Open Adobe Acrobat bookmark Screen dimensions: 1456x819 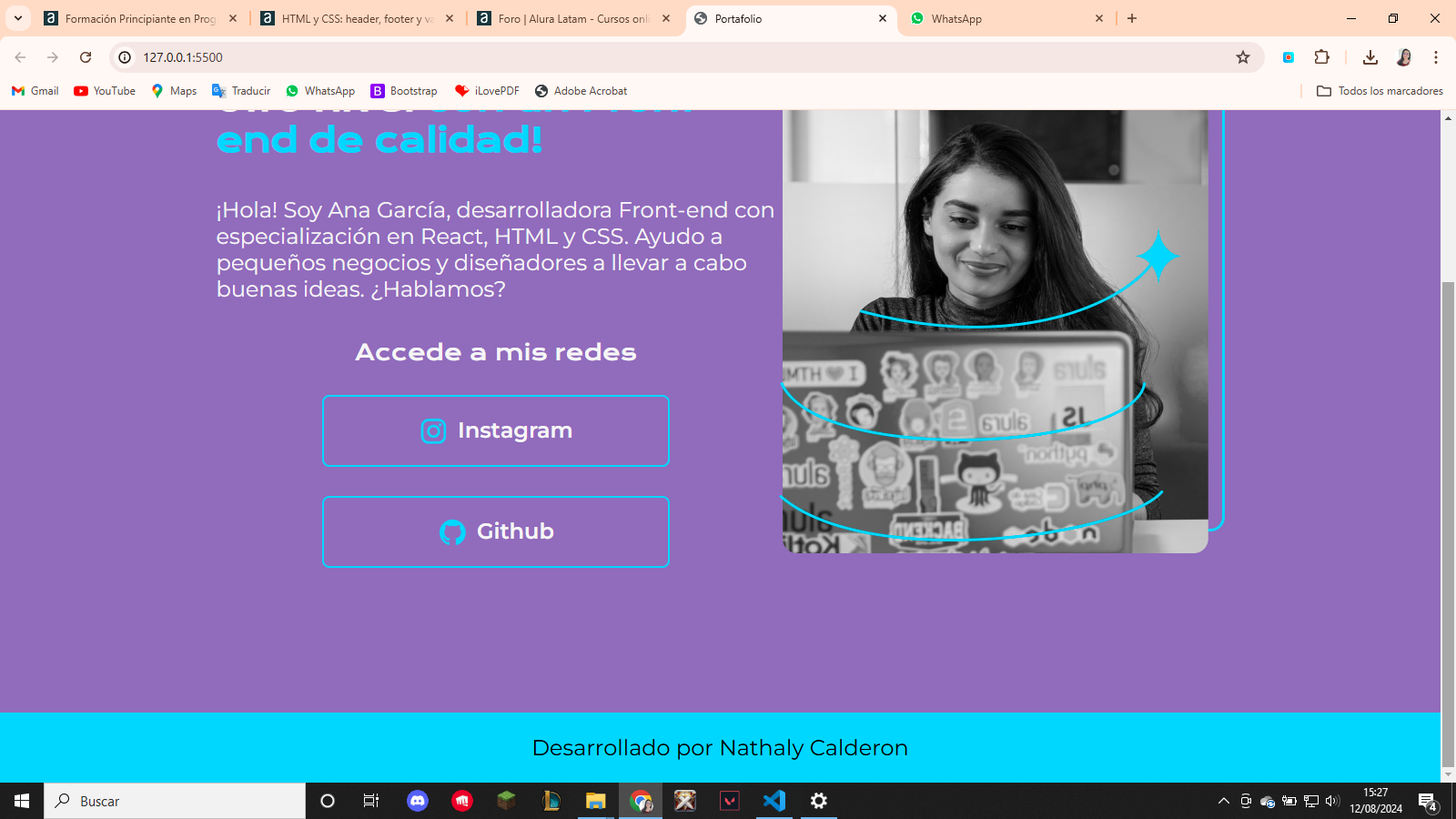click(581, 91)
